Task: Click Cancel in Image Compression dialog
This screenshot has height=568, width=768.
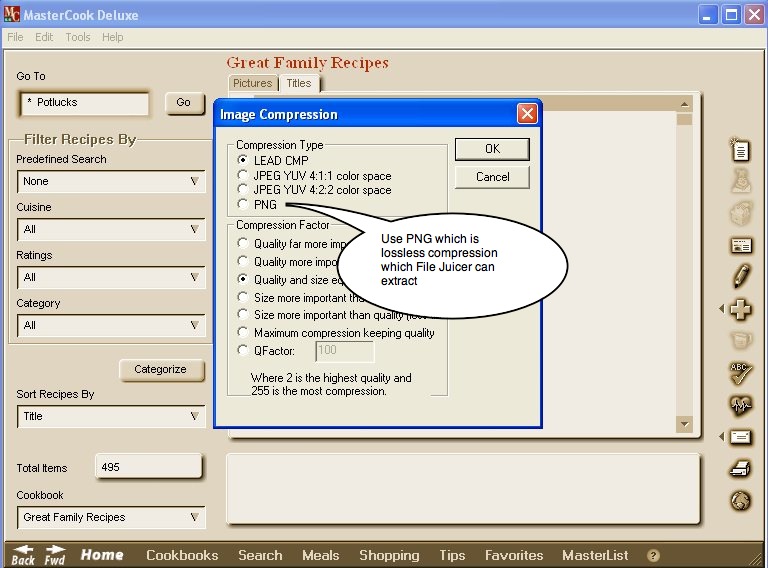Action: coord(492,177)
